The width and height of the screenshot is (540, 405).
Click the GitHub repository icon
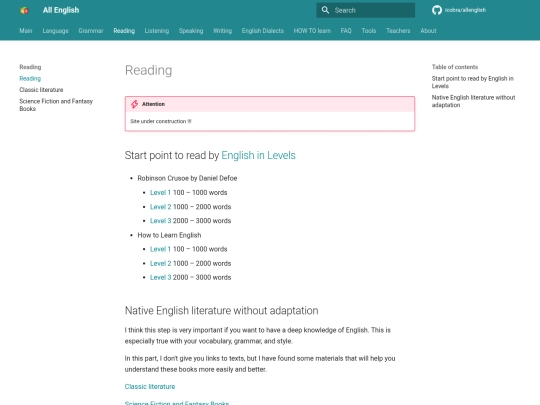click(x=437, y=10)
